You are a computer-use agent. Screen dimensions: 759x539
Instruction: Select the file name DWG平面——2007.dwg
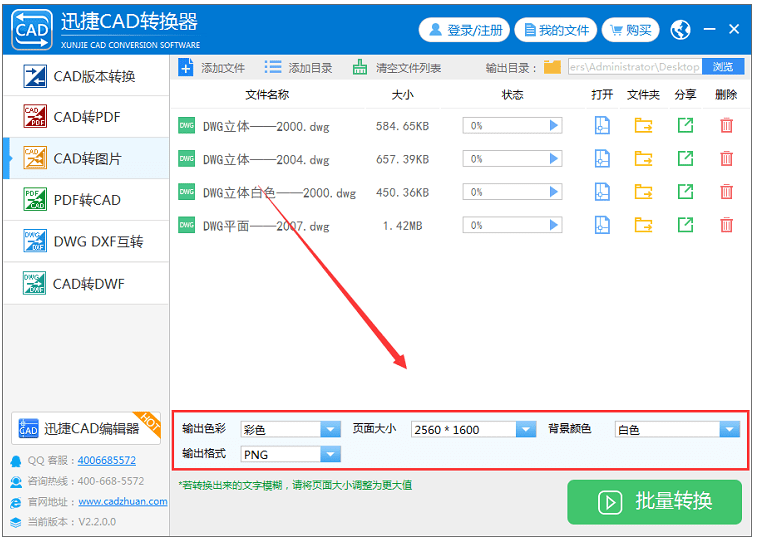pos(266,226)
